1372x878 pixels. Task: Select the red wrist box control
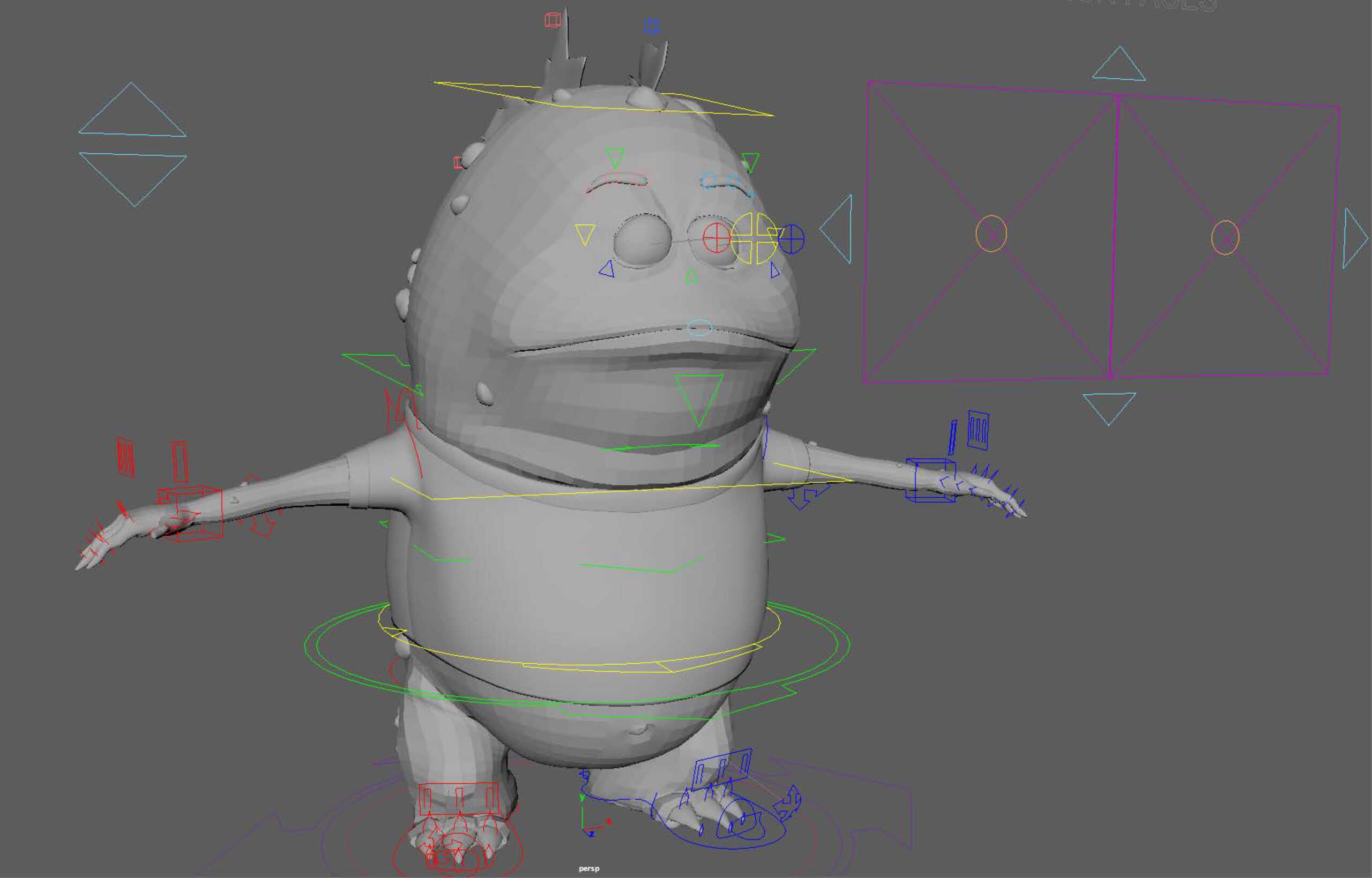190,513
